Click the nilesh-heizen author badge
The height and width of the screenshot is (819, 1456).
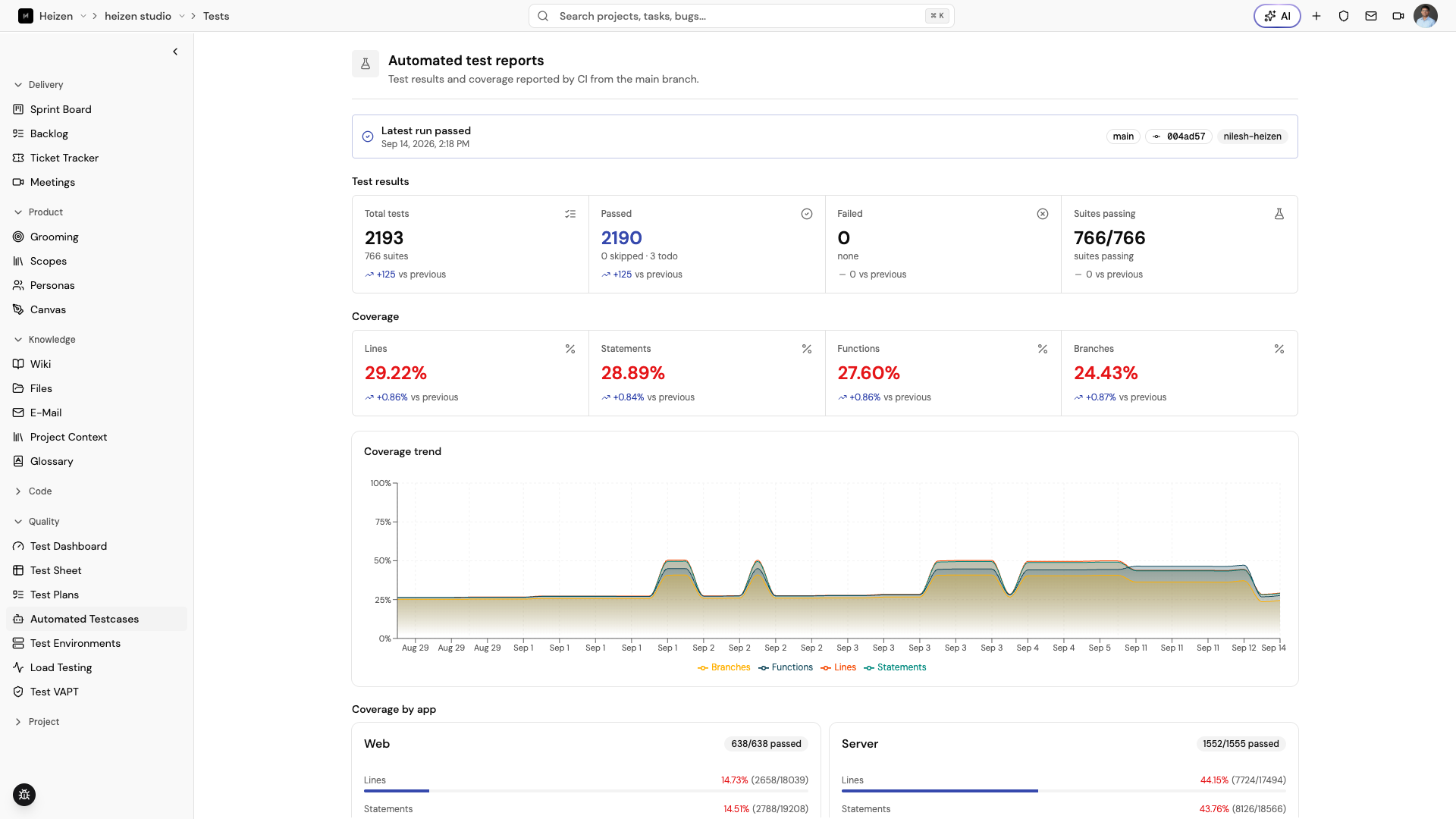coord(1252,136)
